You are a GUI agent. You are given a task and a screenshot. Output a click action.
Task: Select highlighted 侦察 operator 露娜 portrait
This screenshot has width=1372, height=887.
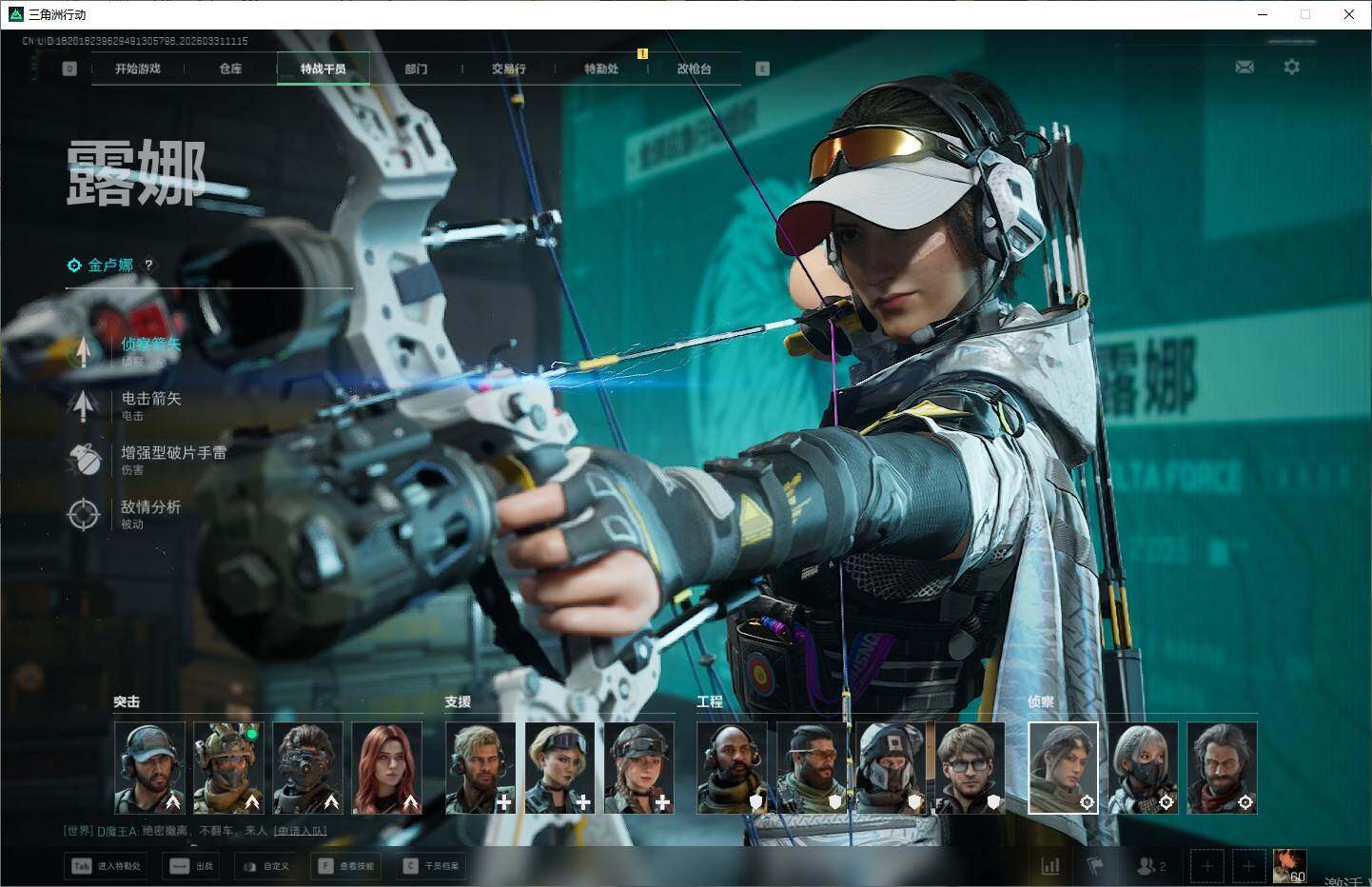pos(1063,768)
